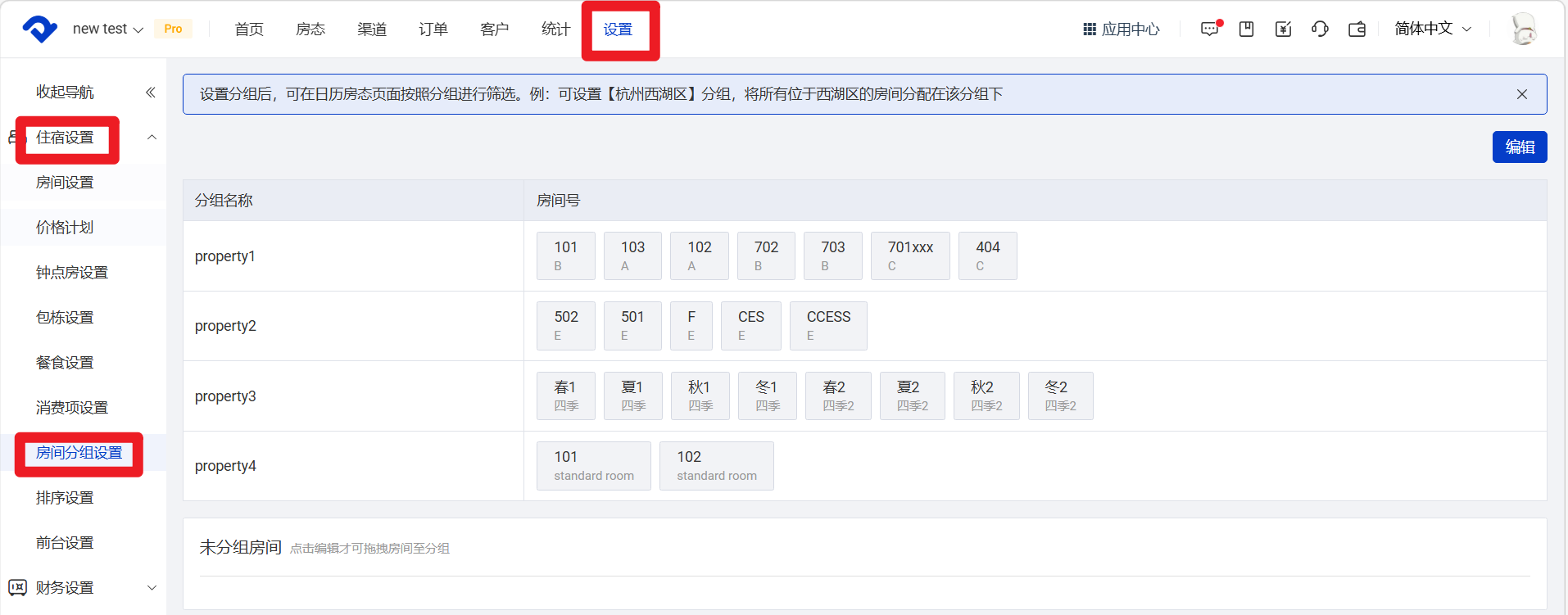
Task: Click the bookmark manual icon in header
Action: (x=1246, y=29)
